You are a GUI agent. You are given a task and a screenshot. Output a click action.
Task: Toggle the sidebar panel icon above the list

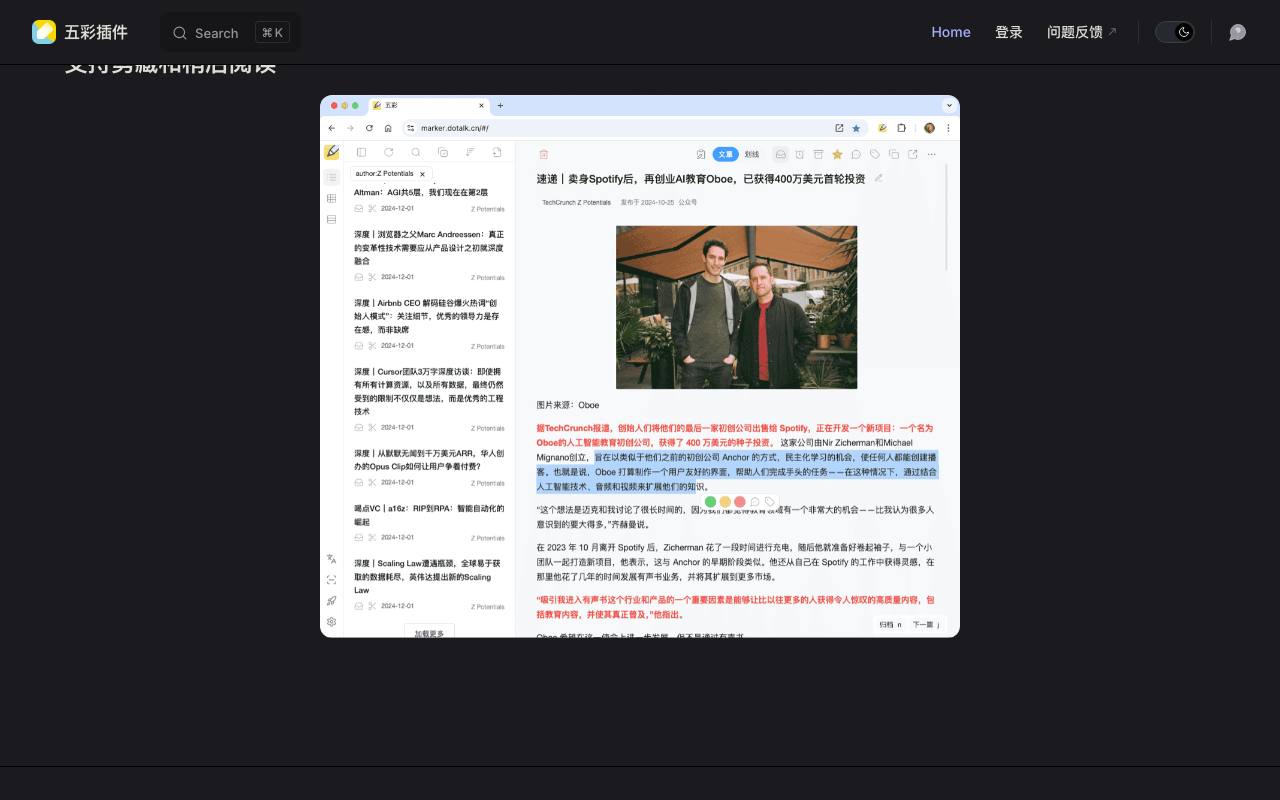(x=362, y=153)
